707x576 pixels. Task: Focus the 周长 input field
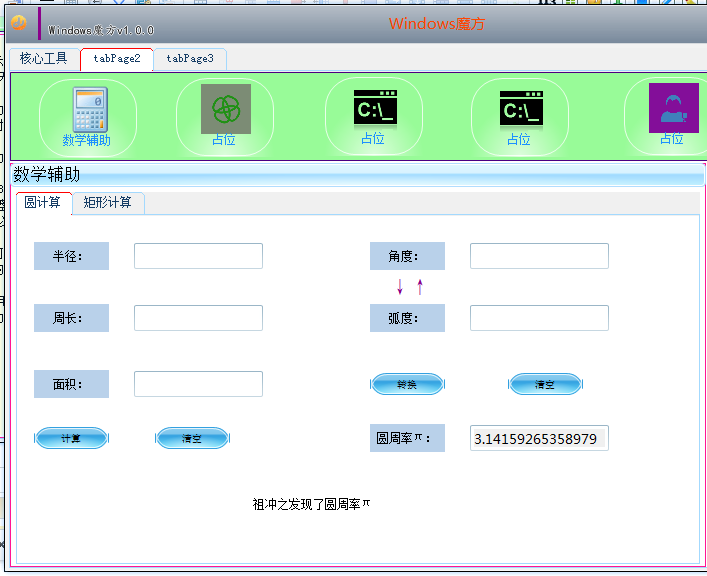coord(198,318)
